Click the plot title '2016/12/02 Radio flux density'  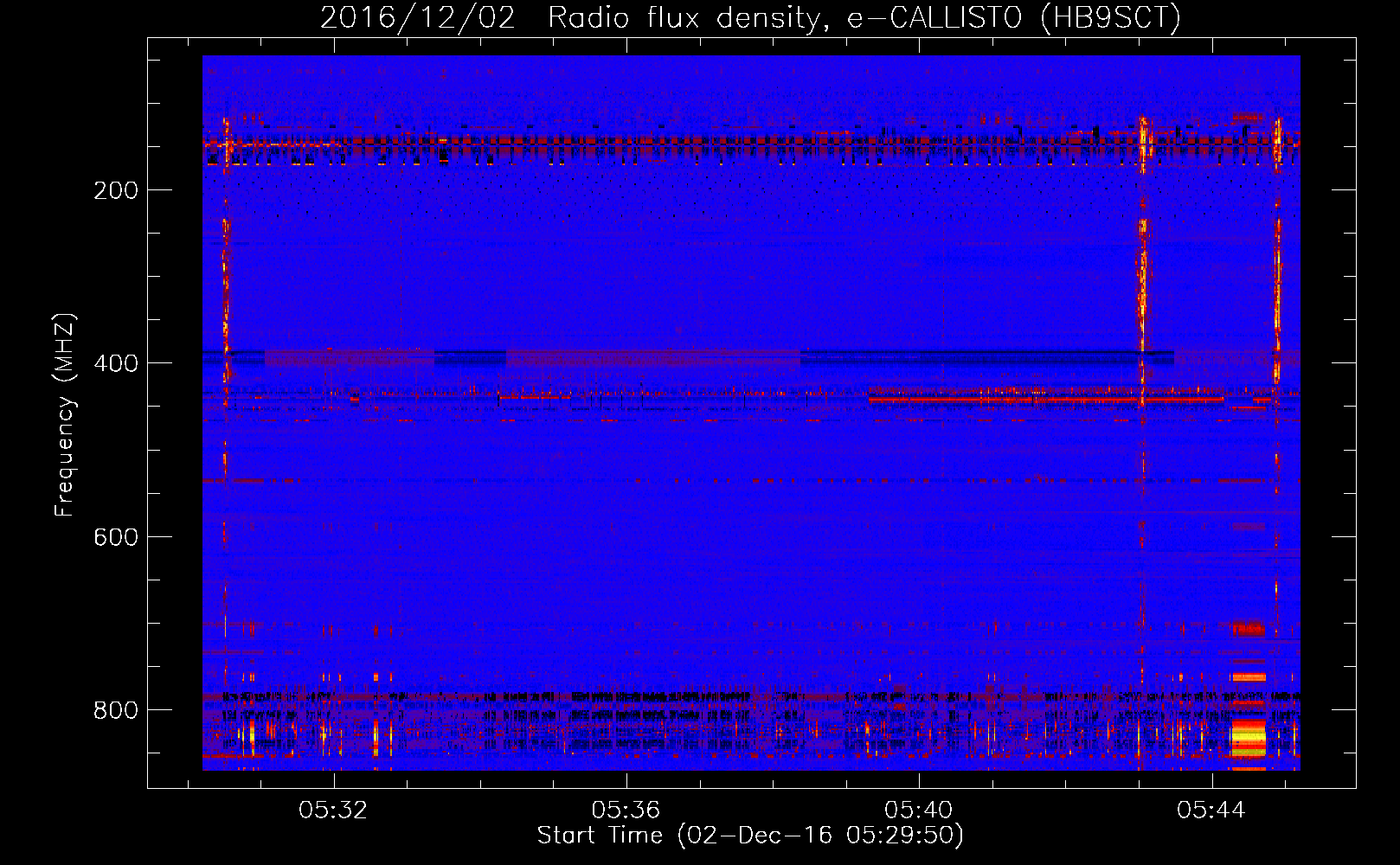pyautogui.click(x=750, y=17)
